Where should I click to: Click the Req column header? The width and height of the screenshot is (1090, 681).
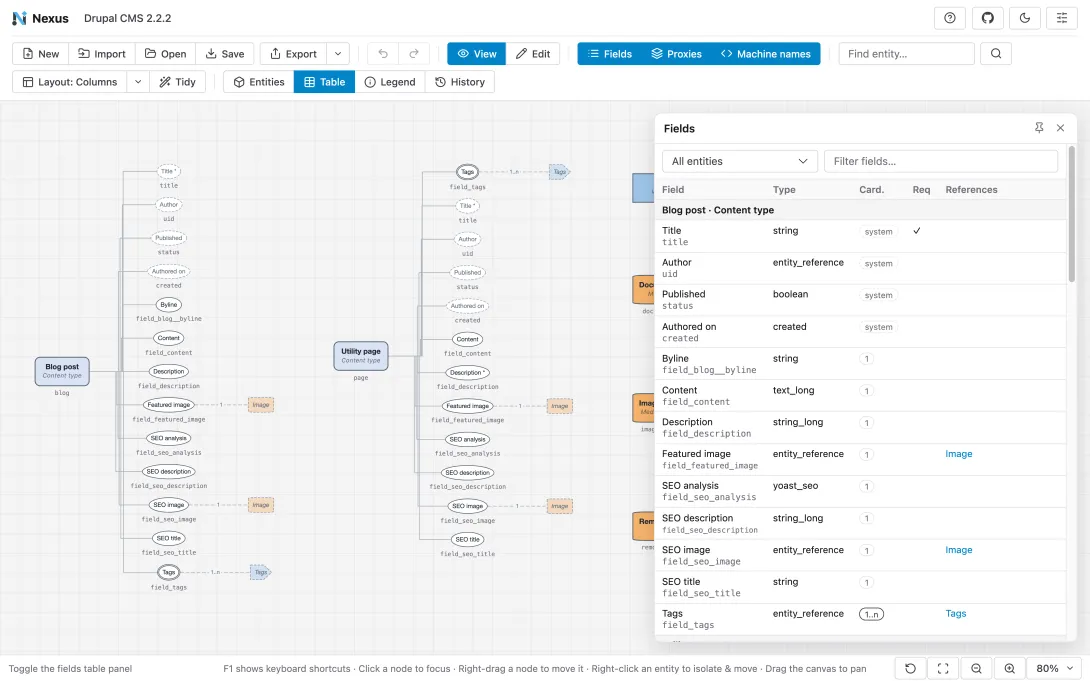point(921,190)
